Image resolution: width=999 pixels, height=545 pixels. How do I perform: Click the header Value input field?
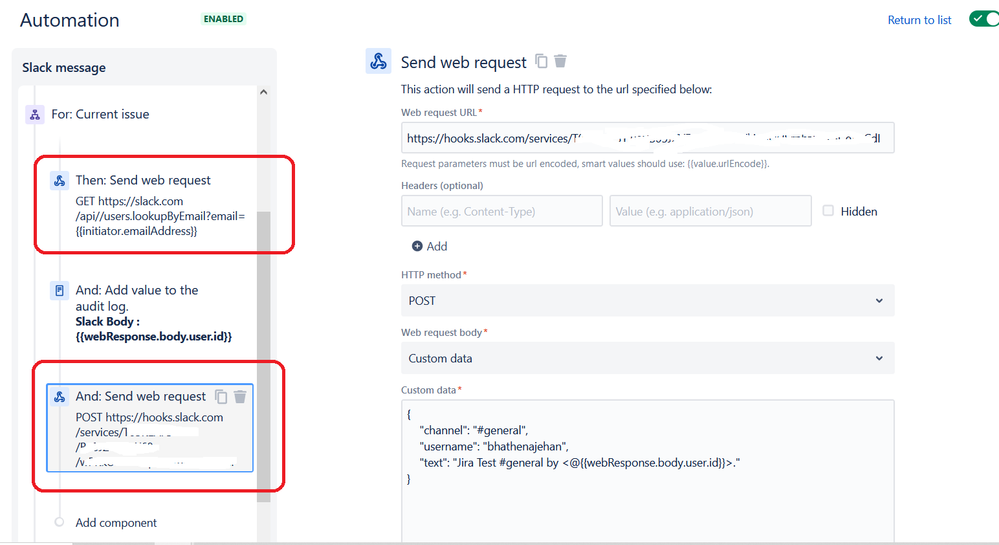tap(710, 211)
